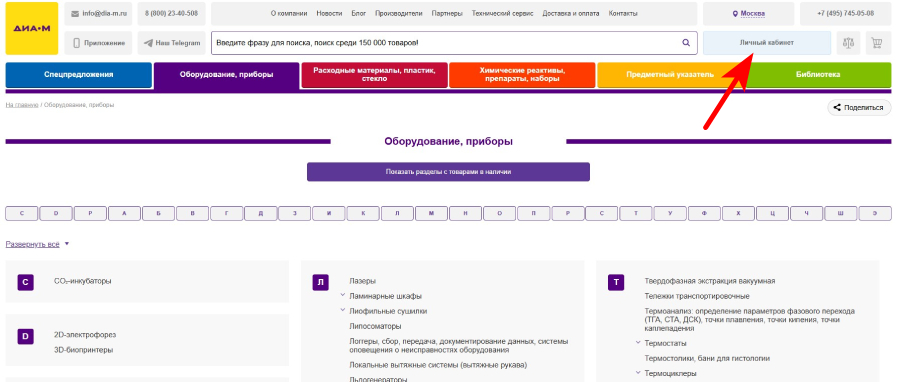
Task: Click the search magnifier icon
Action: [x=686, y=42]
